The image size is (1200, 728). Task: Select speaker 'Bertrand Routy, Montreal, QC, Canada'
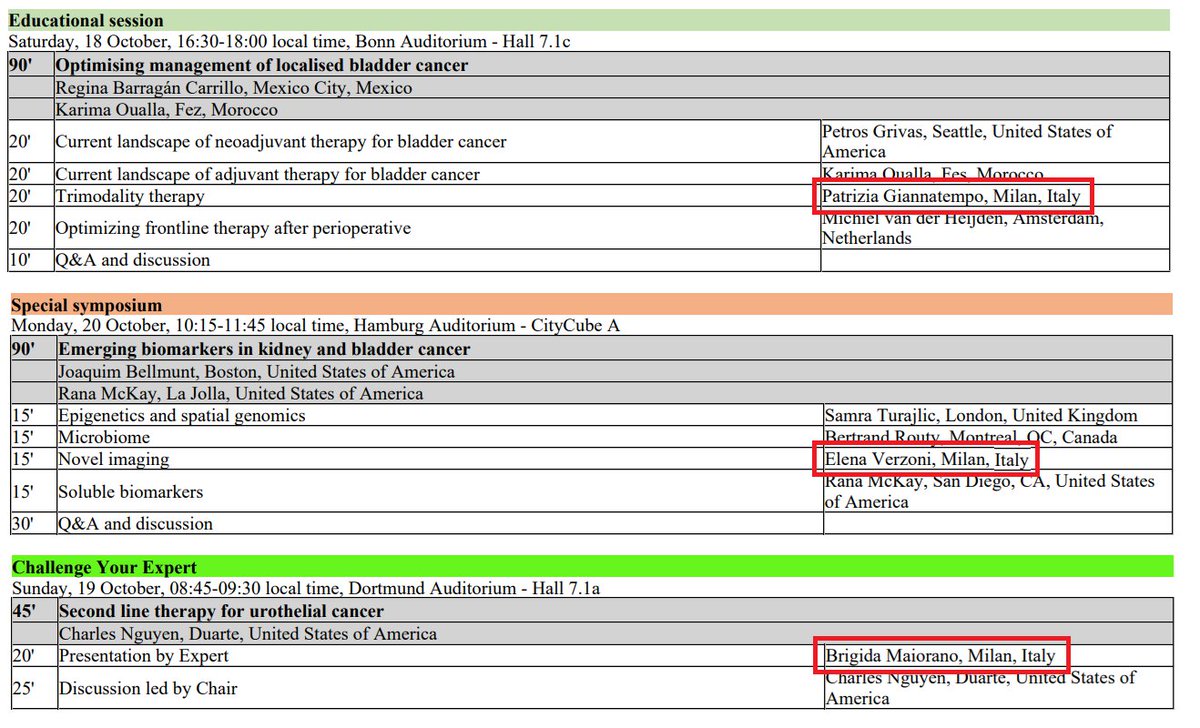[971, 437]
